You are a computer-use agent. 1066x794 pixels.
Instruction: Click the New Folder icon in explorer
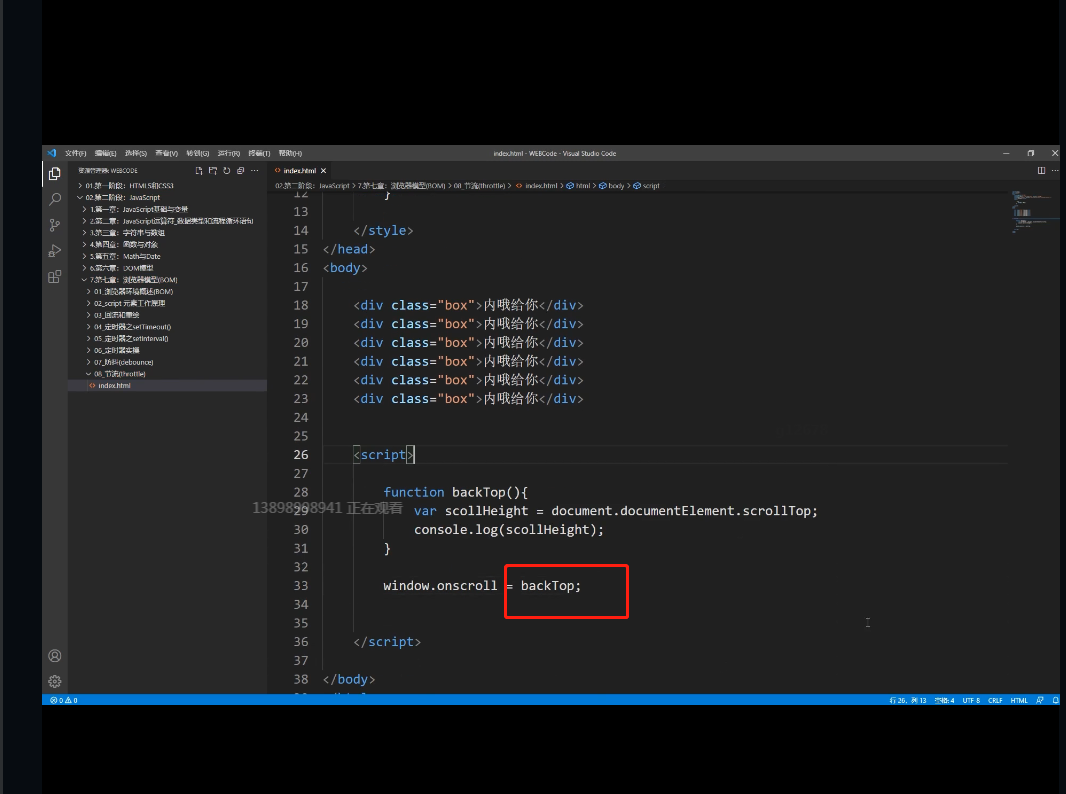pos(213,171)
